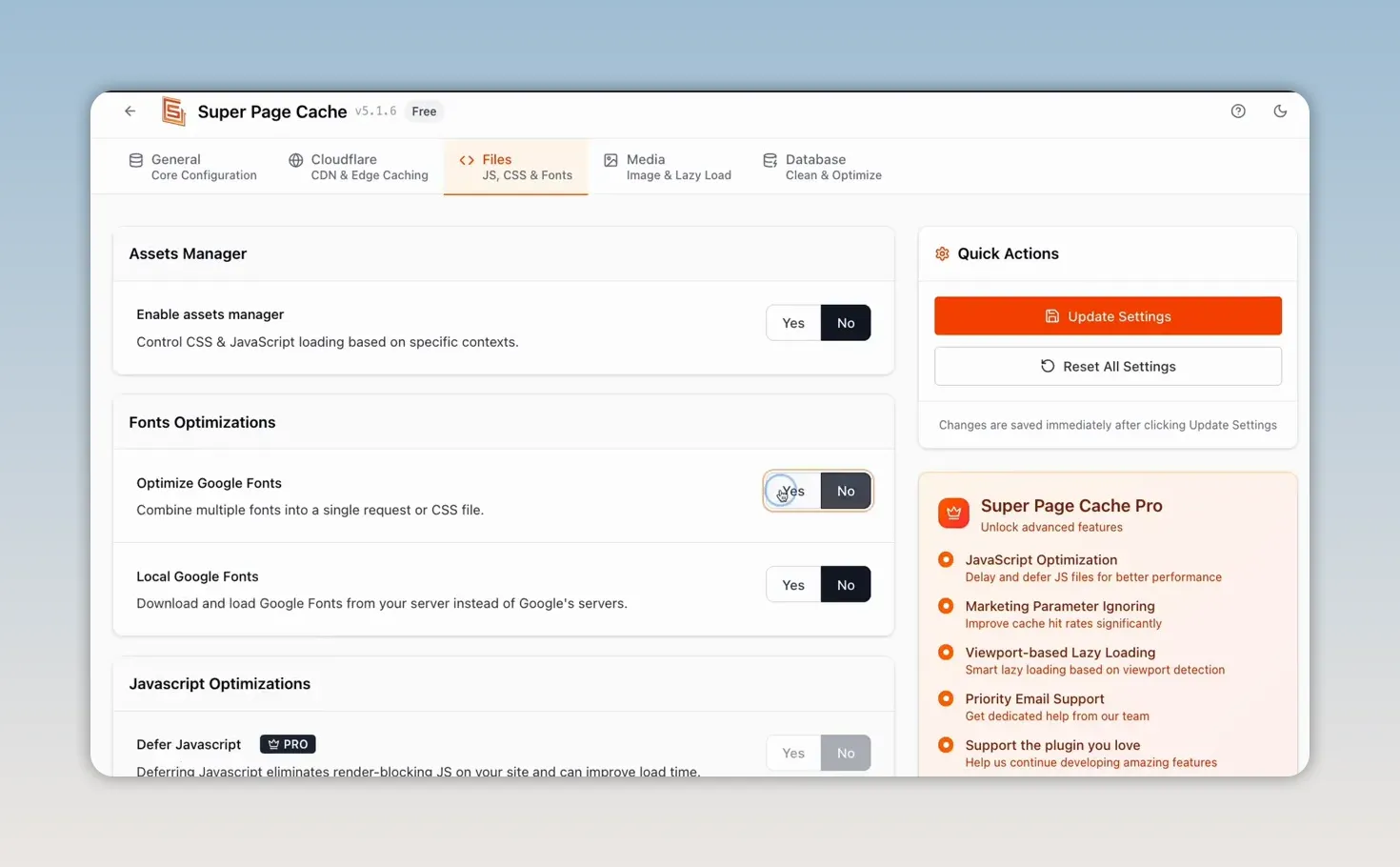This screenshot has height=867, width=1400.
Task: Set Optimize Google Fonts to No
Action: pos(846,492)
